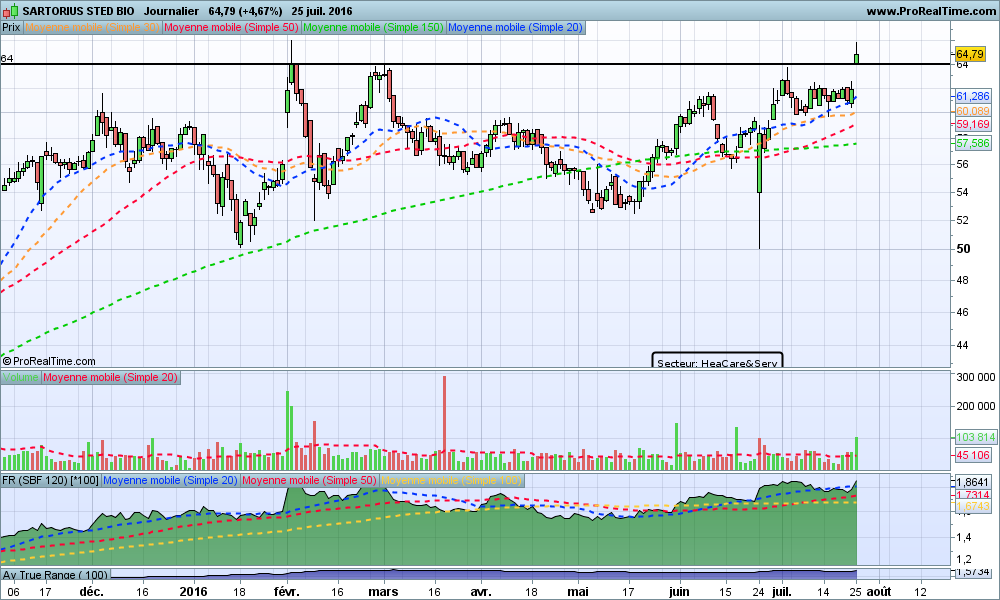This screenshot has height=600, width=1000.
Task: Click the © ProRealTime.com copyright text
Action: tap(49, 362)
